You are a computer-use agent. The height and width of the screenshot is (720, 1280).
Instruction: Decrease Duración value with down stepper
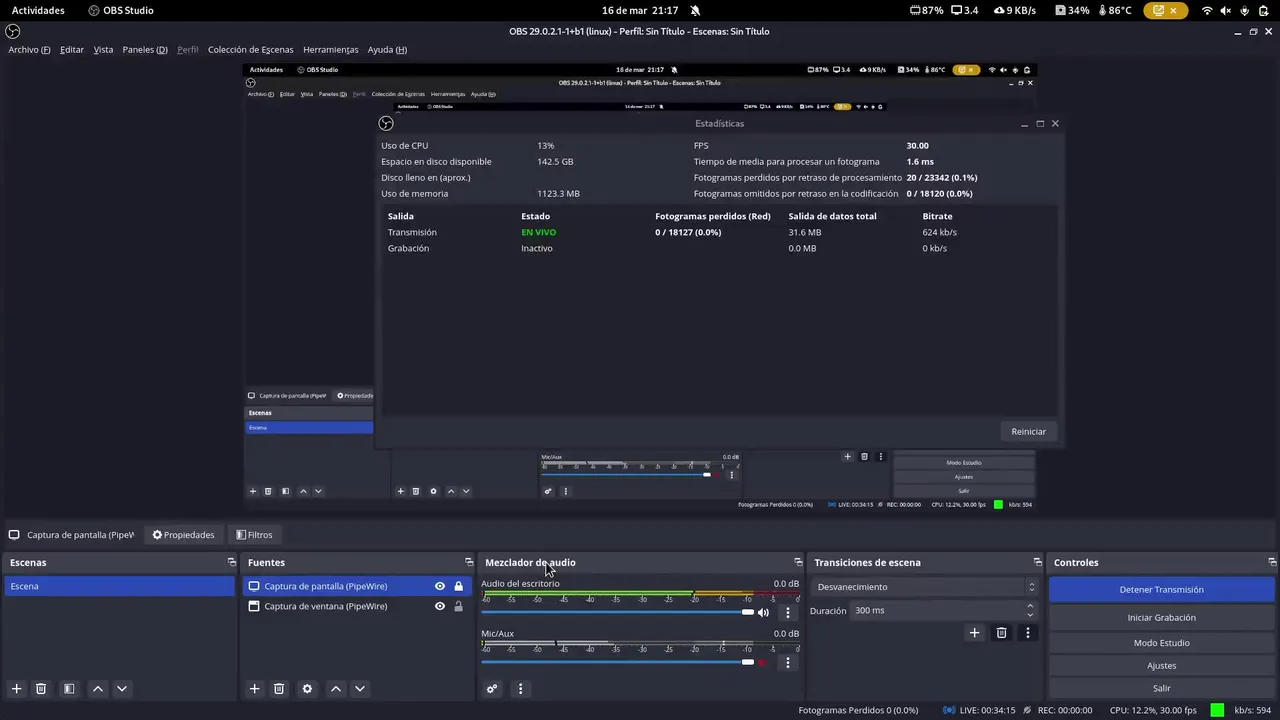1030,615
